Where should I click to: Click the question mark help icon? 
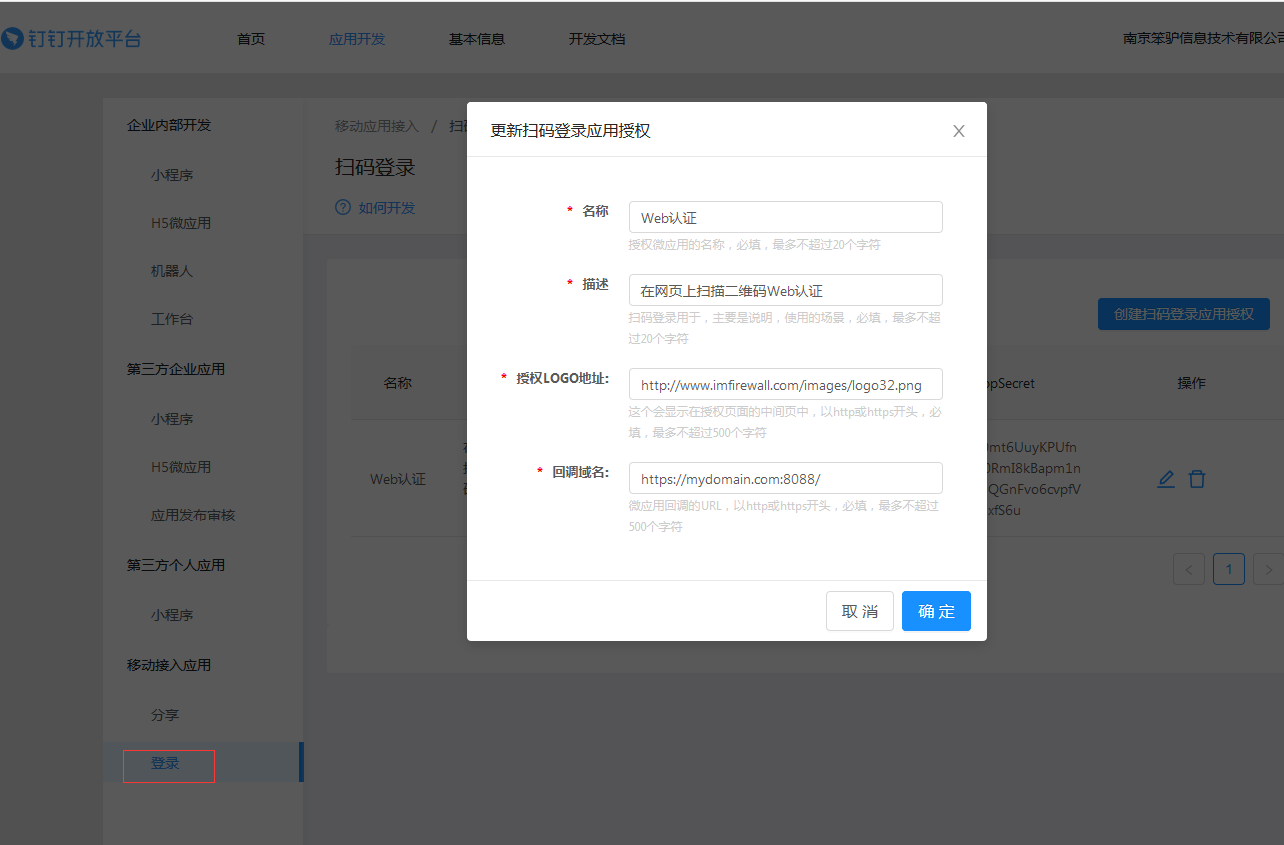click(343, 208)
